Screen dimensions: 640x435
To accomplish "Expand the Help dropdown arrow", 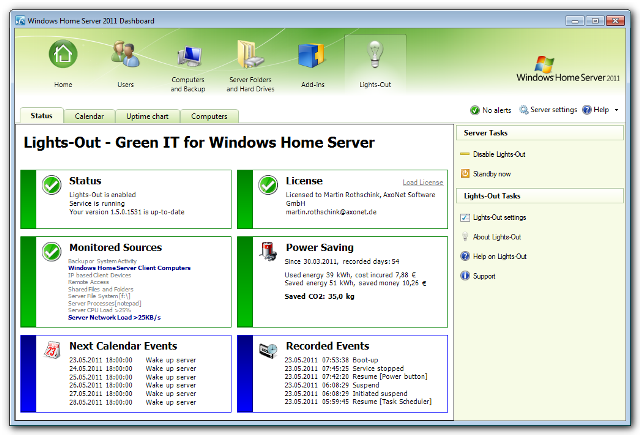I will pyautogui.click(x=616, y=110).
